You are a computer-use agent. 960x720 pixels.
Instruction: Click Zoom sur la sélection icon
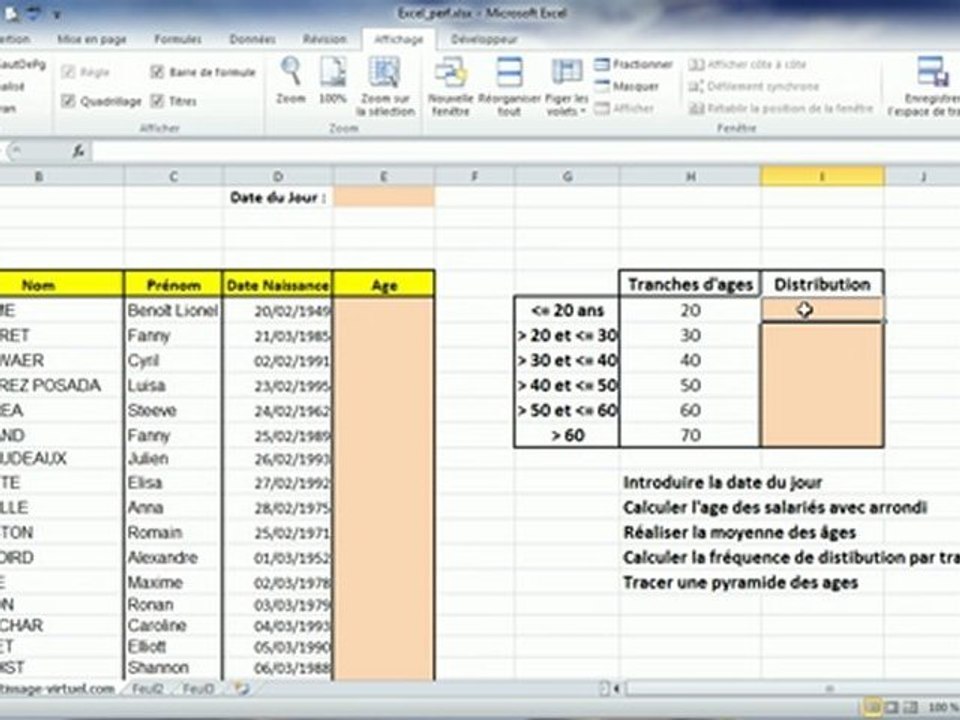[384, 72]
